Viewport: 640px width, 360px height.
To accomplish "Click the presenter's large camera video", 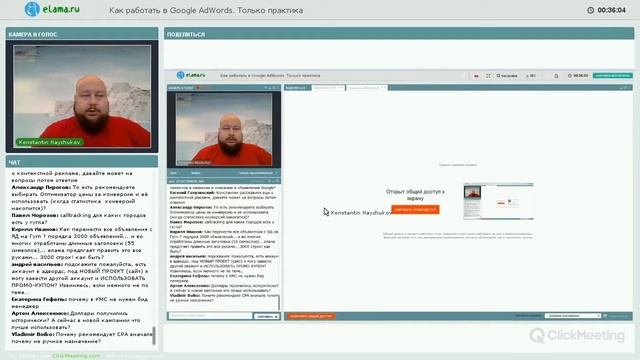I will (82, 96).
